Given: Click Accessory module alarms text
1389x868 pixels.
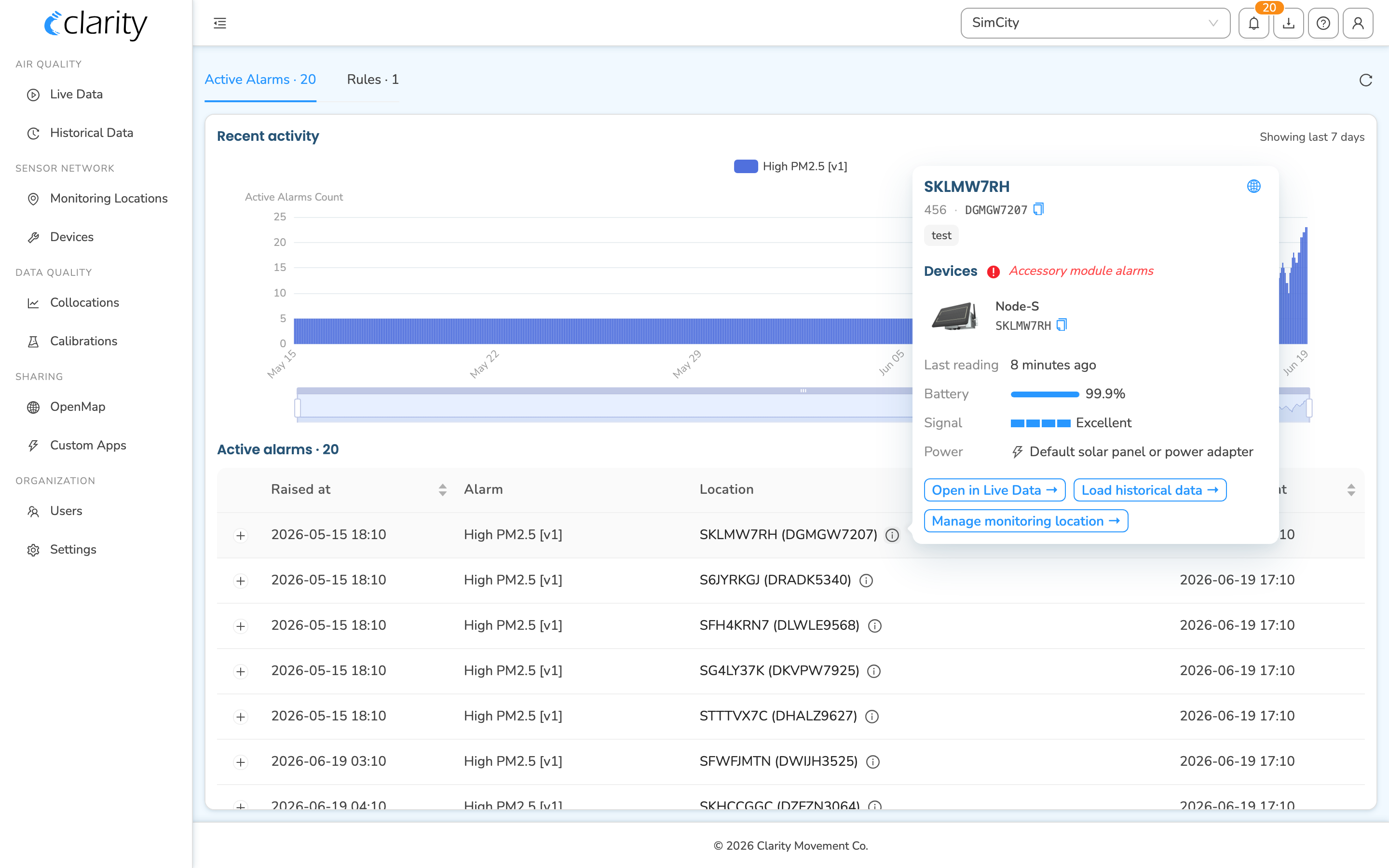Looking at the screenshot, I should coord(1081,271).
